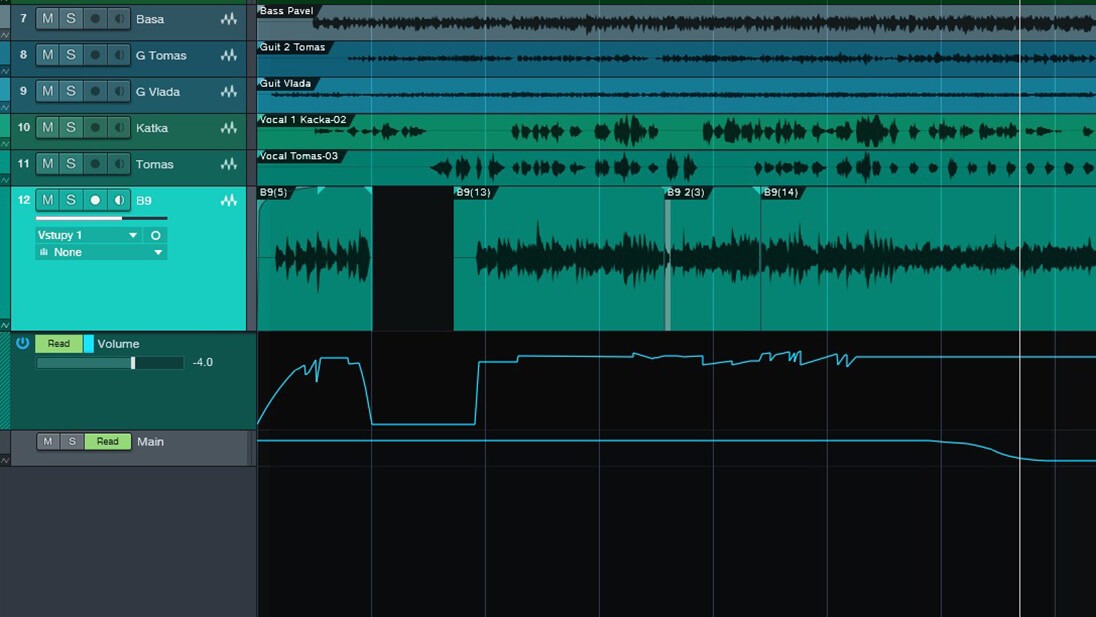Open automation waveform icon on Basa track
Viewport: 1096px width, 617px height.
click(x=229, y=19)
